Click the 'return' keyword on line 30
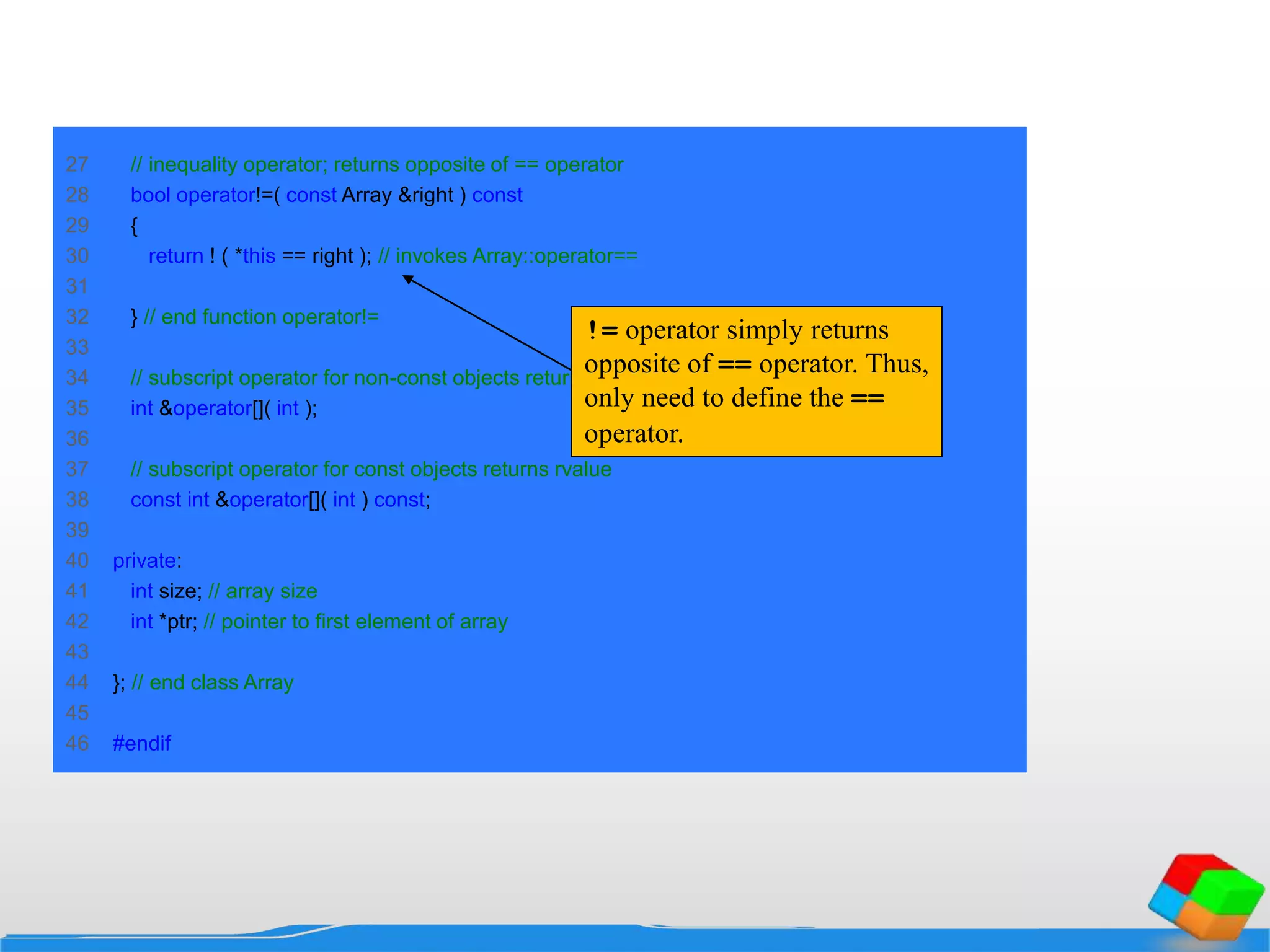 point(176,256)
